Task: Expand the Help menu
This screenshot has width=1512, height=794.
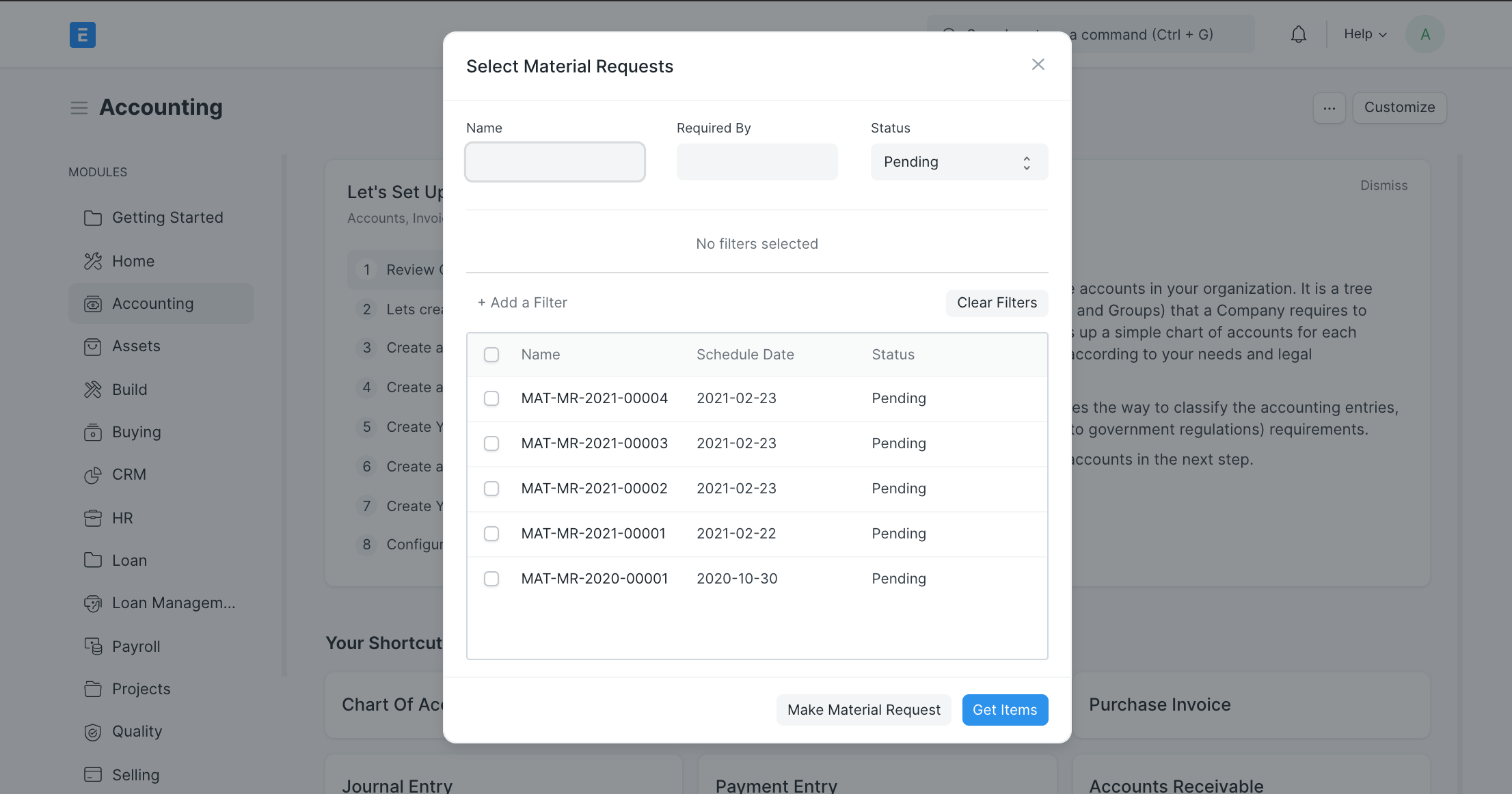Action: (x=1364, y=34)
